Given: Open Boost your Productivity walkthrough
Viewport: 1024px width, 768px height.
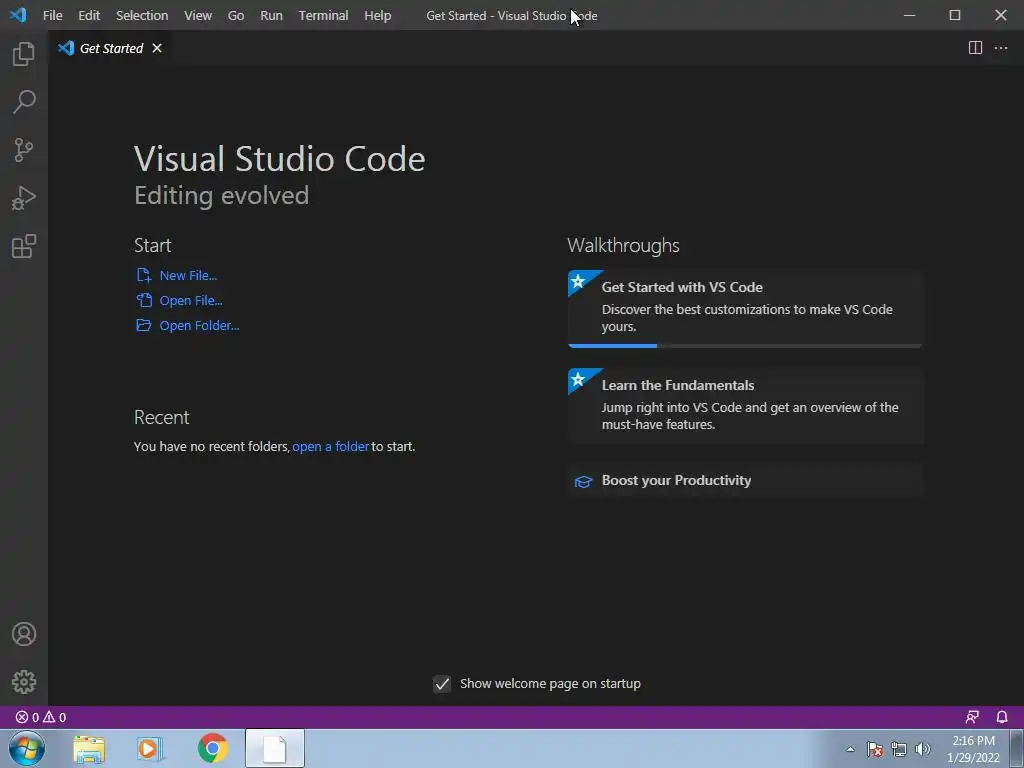Looking at the screenshot, I should tap(745, 481).
